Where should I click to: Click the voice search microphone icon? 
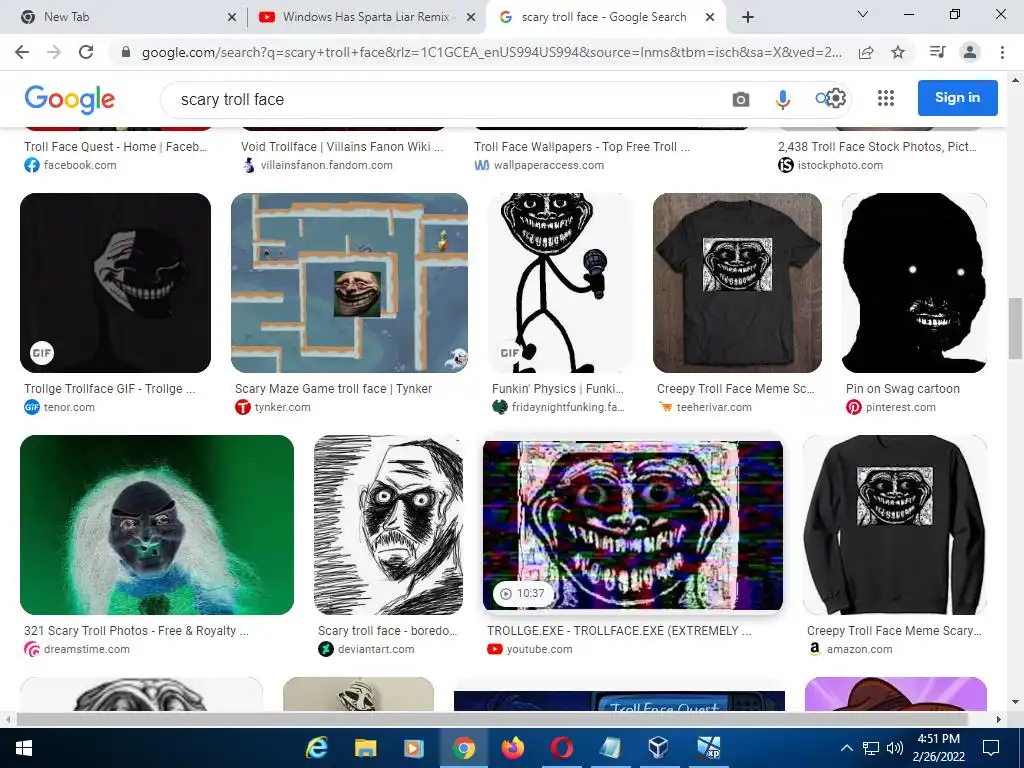pos(782,99)
